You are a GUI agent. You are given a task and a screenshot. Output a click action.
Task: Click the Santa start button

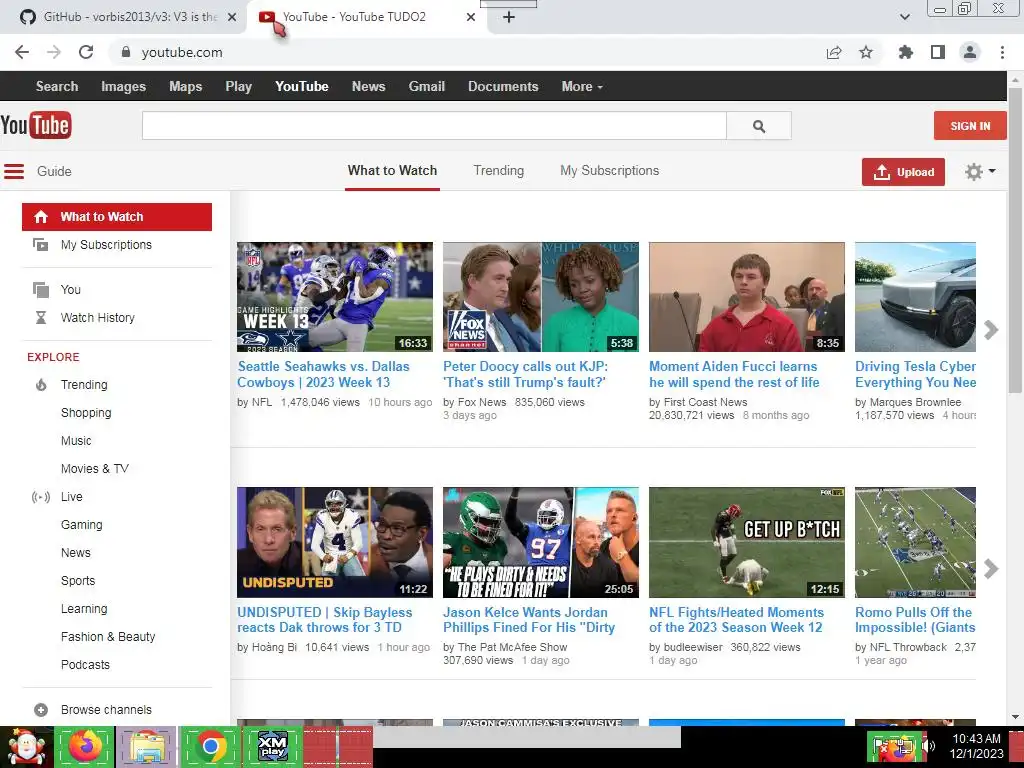click(x=26, y=747)
